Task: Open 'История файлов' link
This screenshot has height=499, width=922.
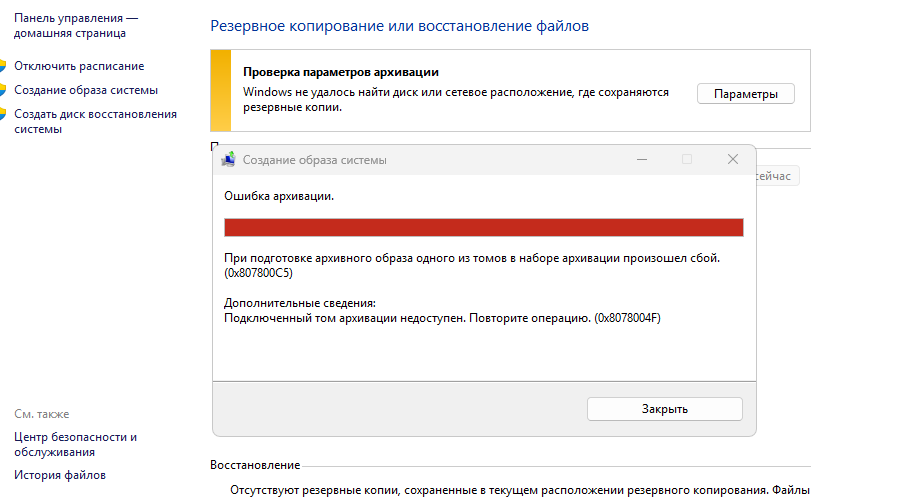Action: coord(60,475)
